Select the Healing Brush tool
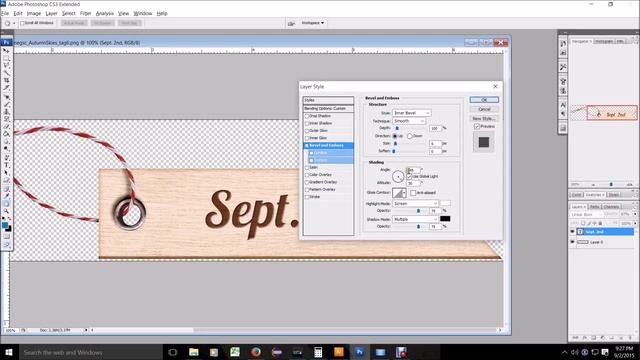 click(7, 97)
